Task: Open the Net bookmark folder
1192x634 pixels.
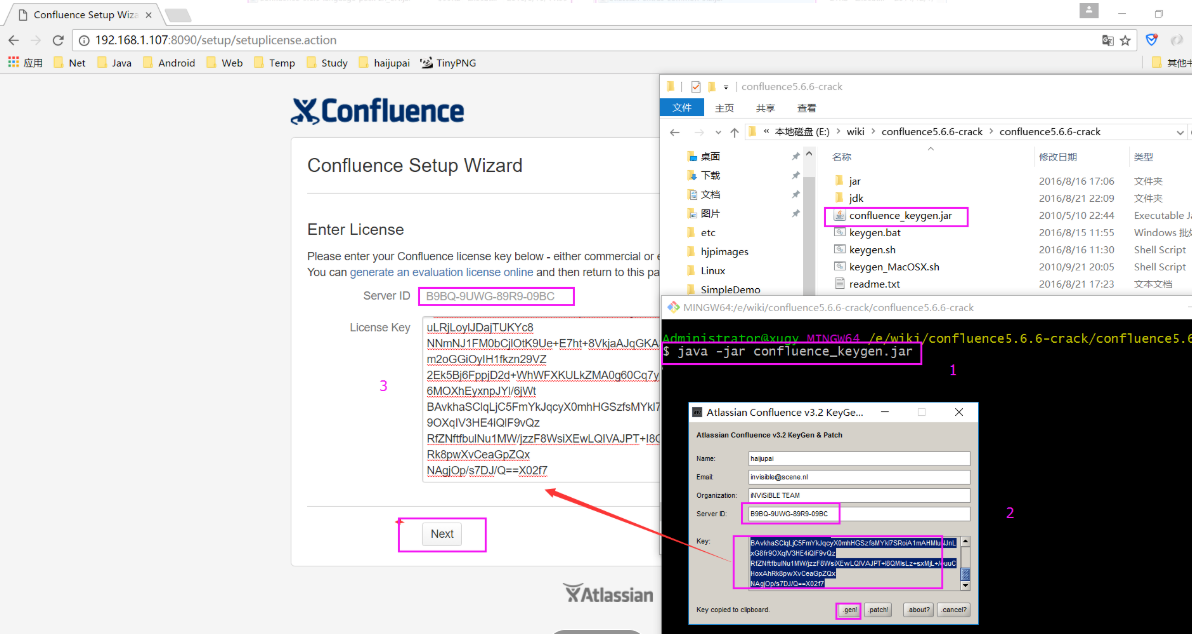Action: 69,63
